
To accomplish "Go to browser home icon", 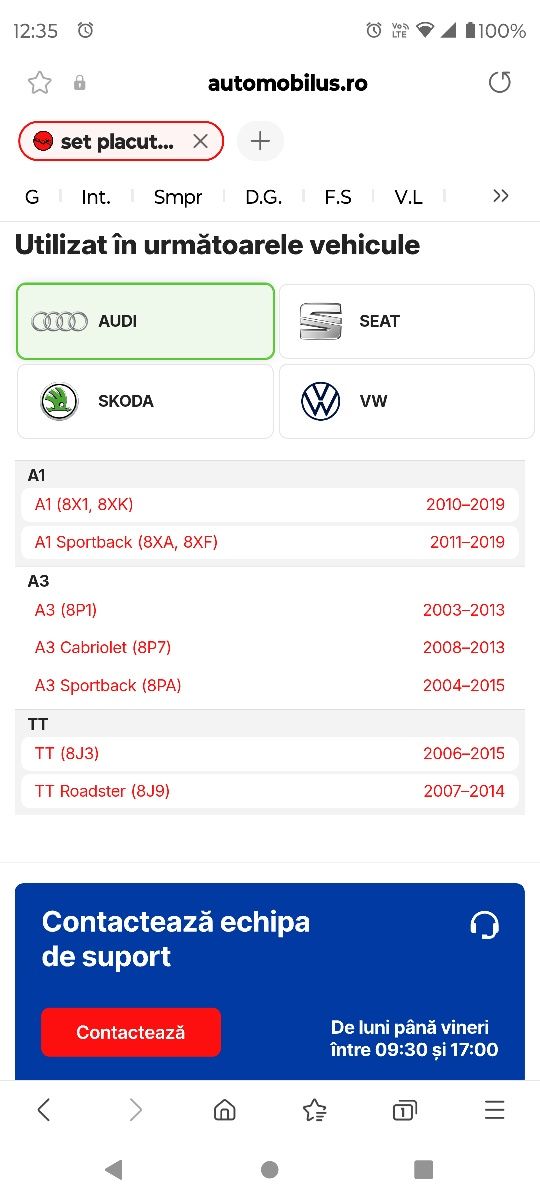I will [225, 1110].
